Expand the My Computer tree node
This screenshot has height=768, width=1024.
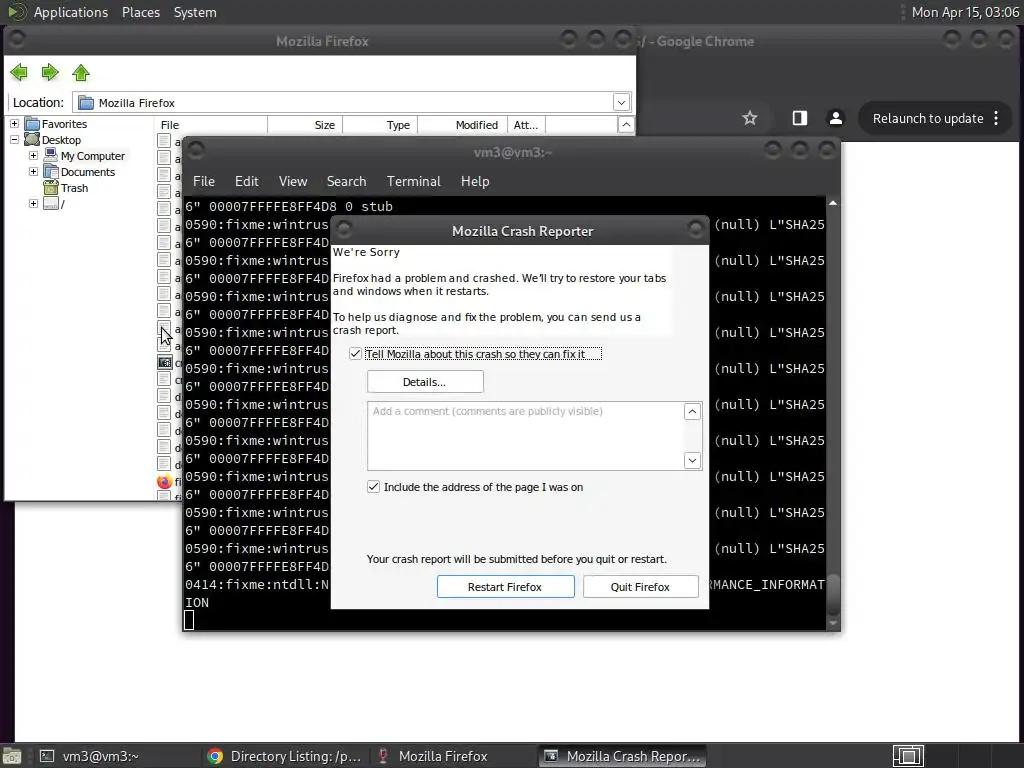[x=33, y=155]
